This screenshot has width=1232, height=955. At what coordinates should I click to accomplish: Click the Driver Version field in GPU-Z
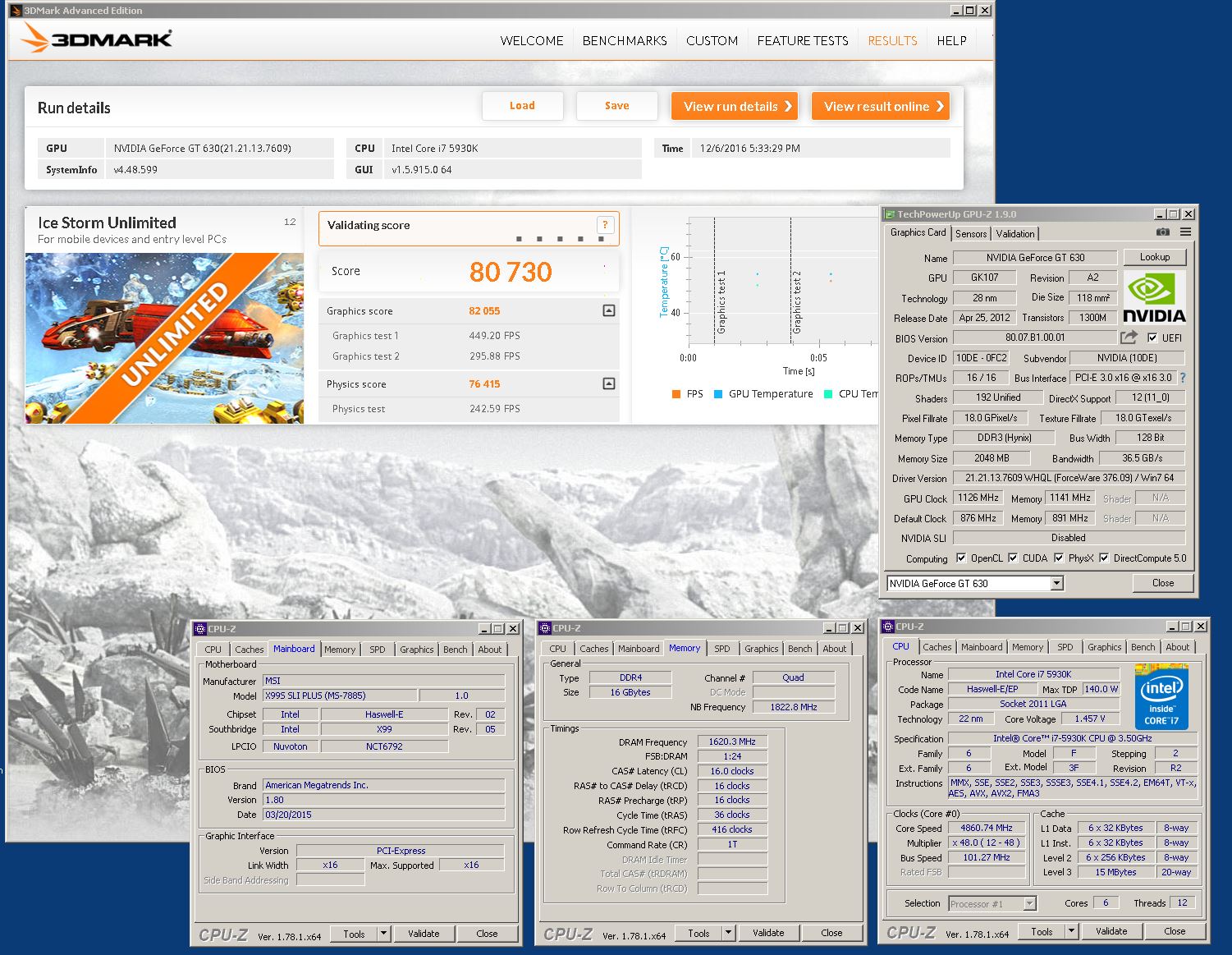tap(1069, 478)
